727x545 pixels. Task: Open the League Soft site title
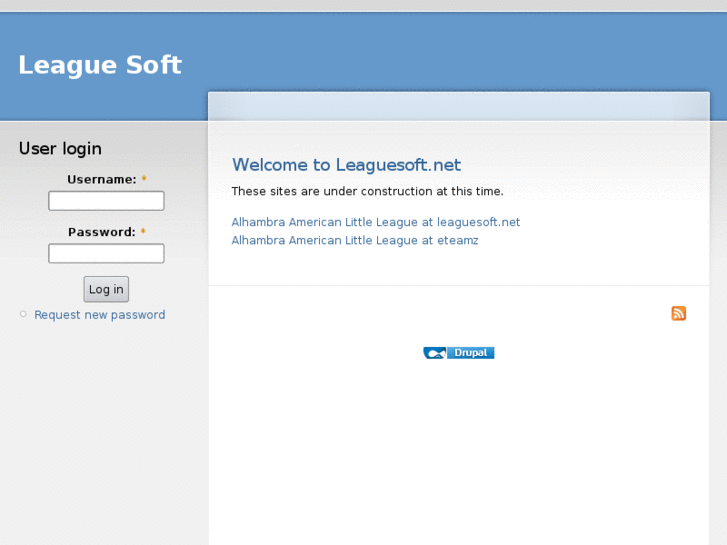click(x=100, y=65)
